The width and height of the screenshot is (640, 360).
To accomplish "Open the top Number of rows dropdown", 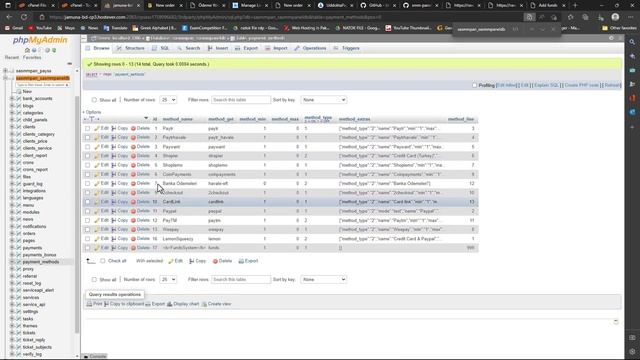I will point(168,100).
